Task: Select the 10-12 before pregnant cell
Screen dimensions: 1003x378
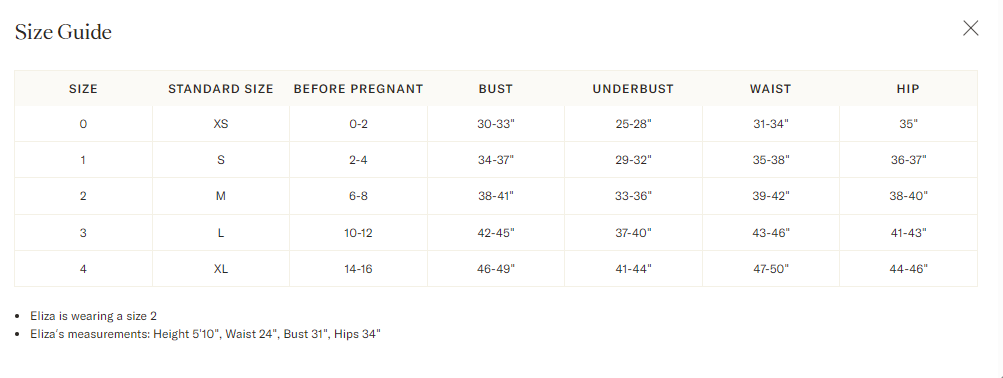Action: [x=358, y=233]
